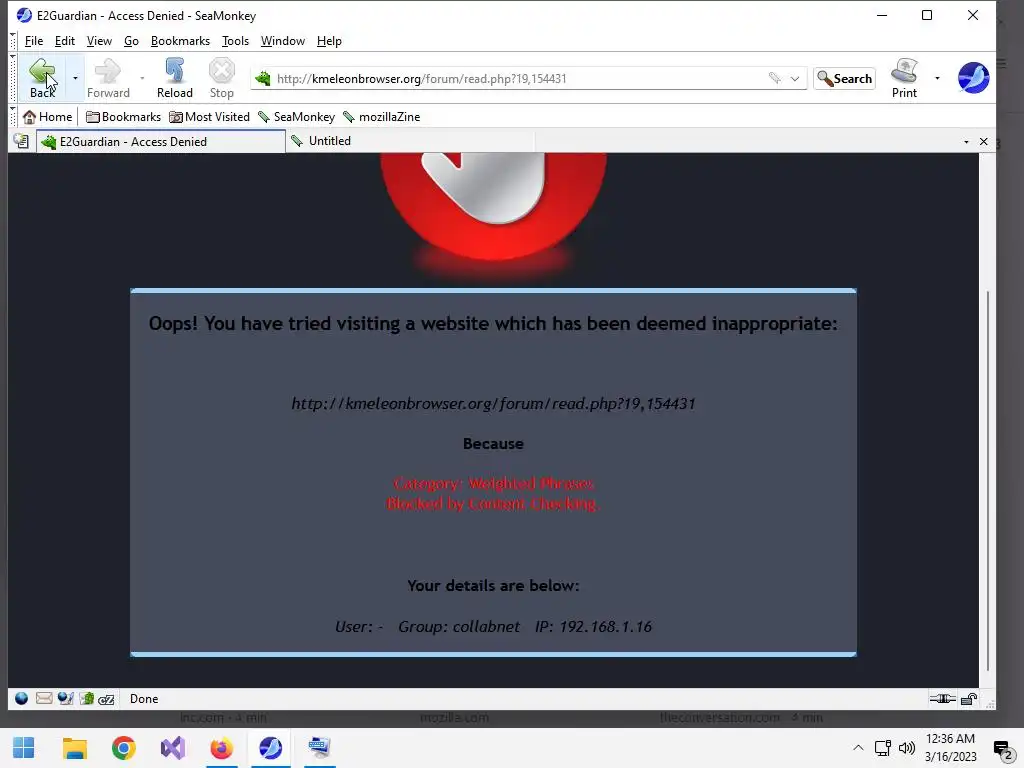Open the SeaMonkey bookmark link
The height and width of the screenshot is (768, 1024).
coord(296,117)
